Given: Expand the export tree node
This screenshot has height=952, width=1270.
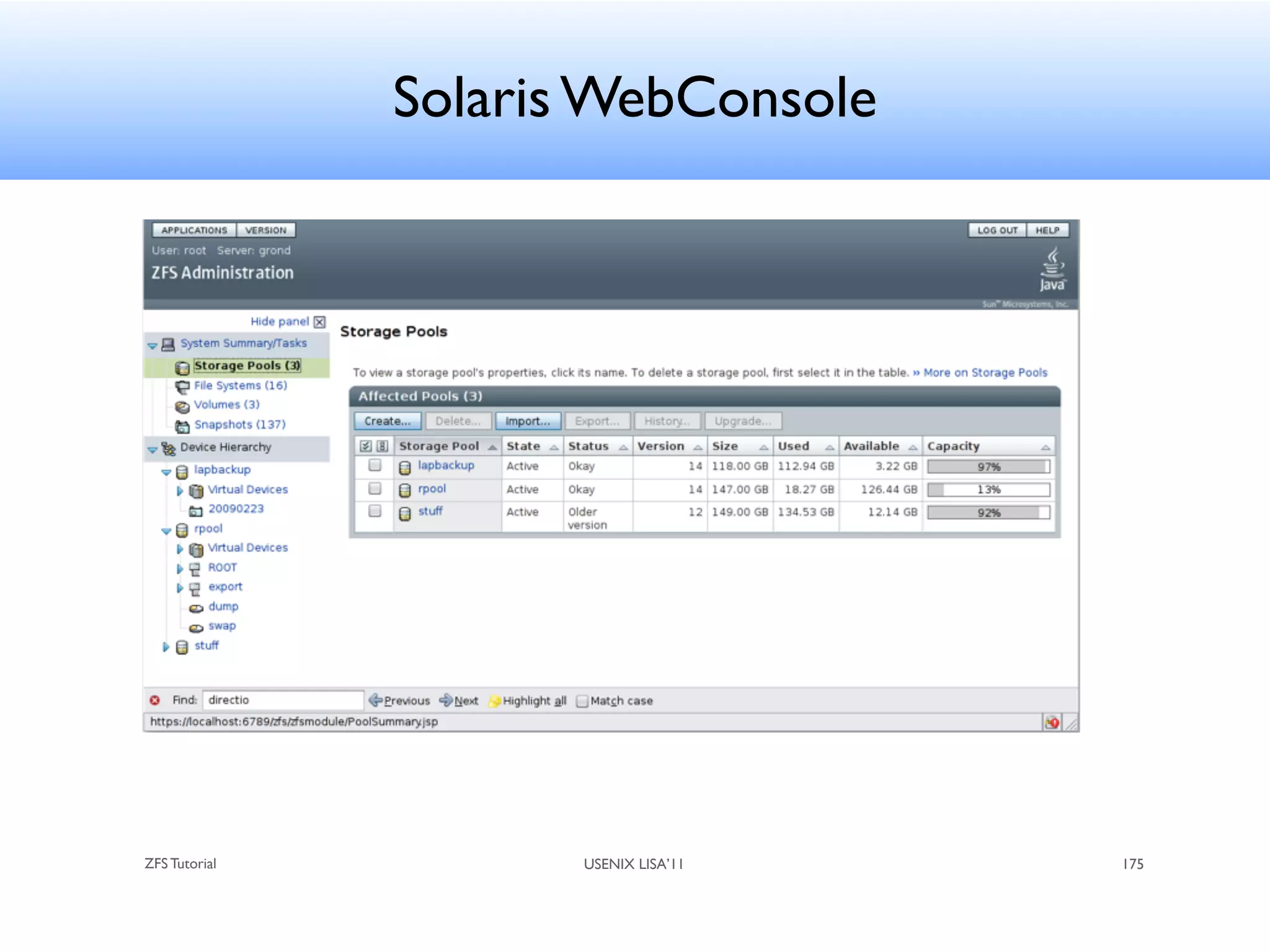Looking at the screenshot, I should (180, 588).
